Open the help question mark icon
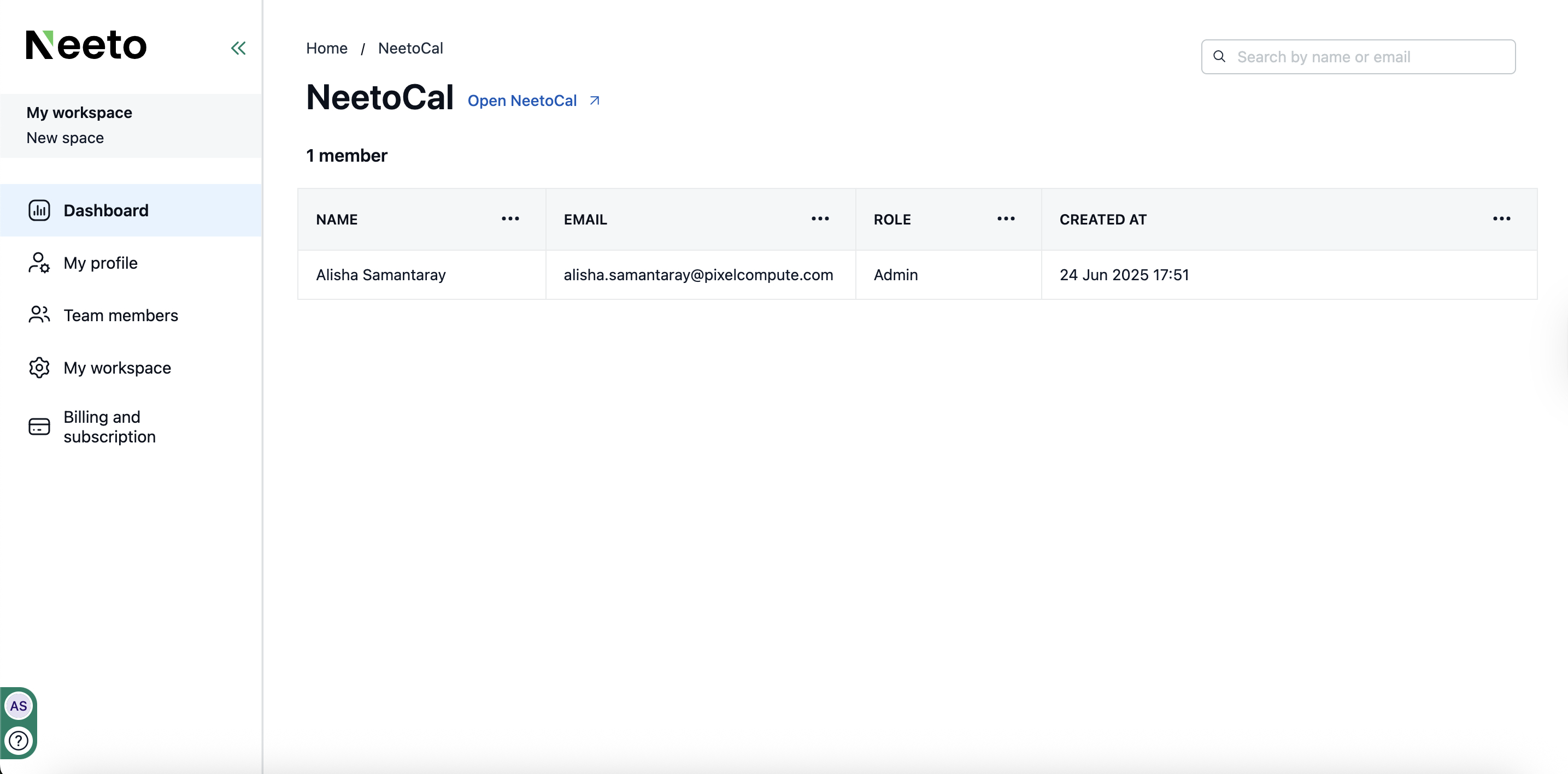This screenshot has width=1568, height=774. point(18,741)
